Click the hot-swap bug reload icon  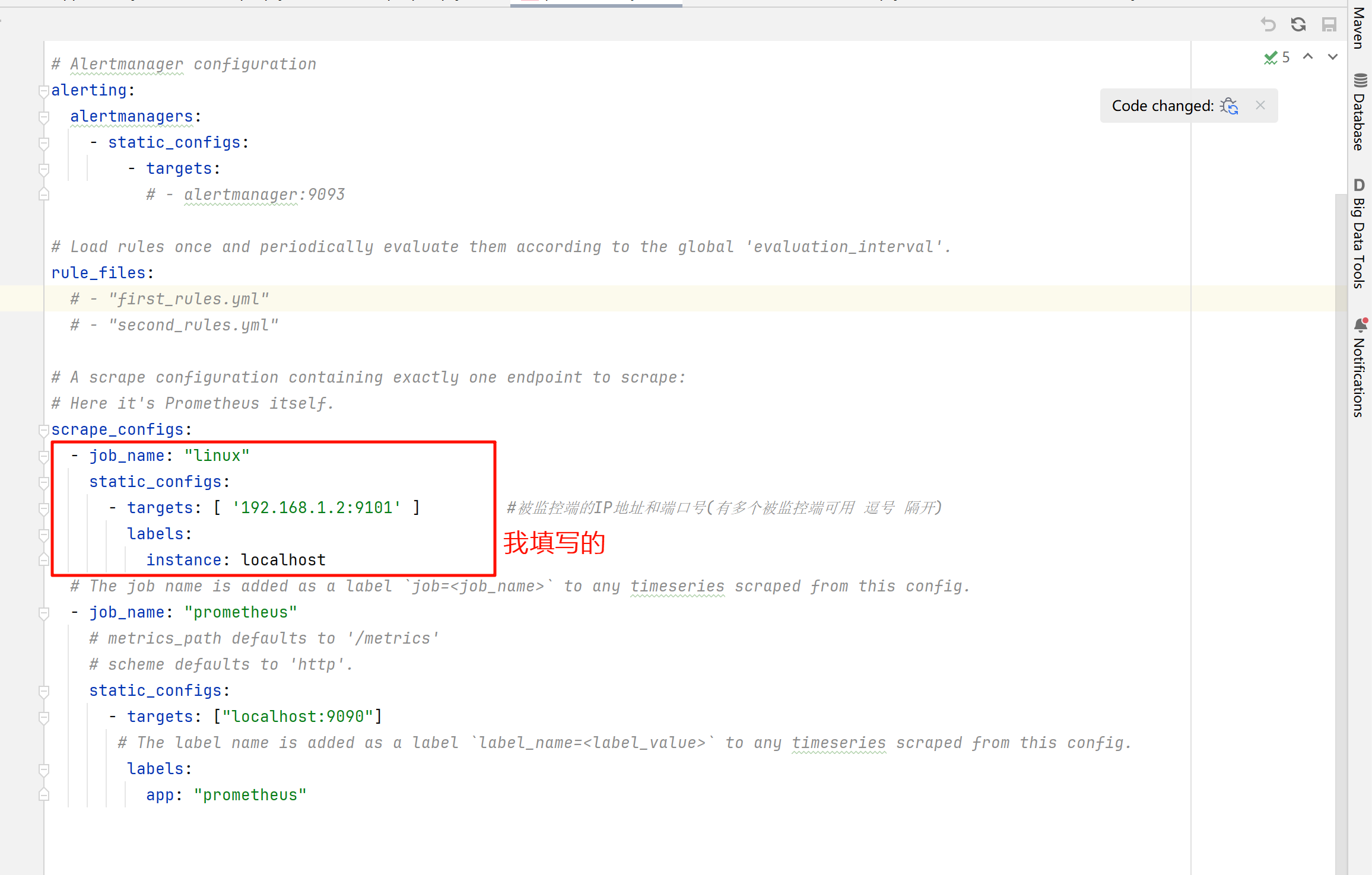point(1230,106)
